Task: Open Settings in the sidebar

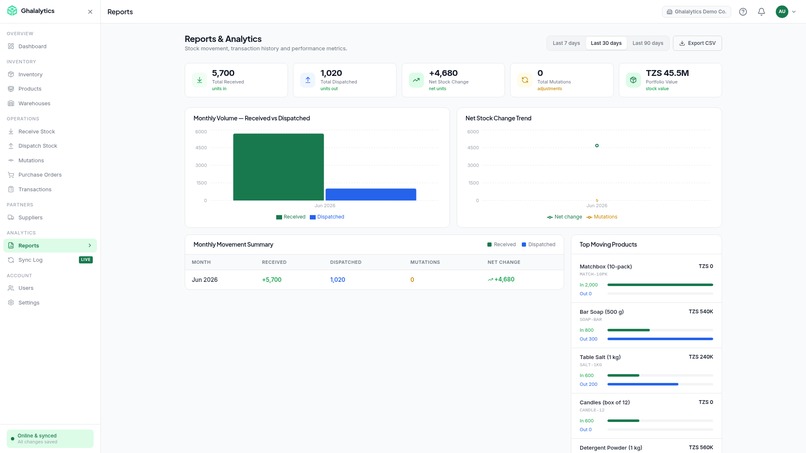Action: pos(50,303)
